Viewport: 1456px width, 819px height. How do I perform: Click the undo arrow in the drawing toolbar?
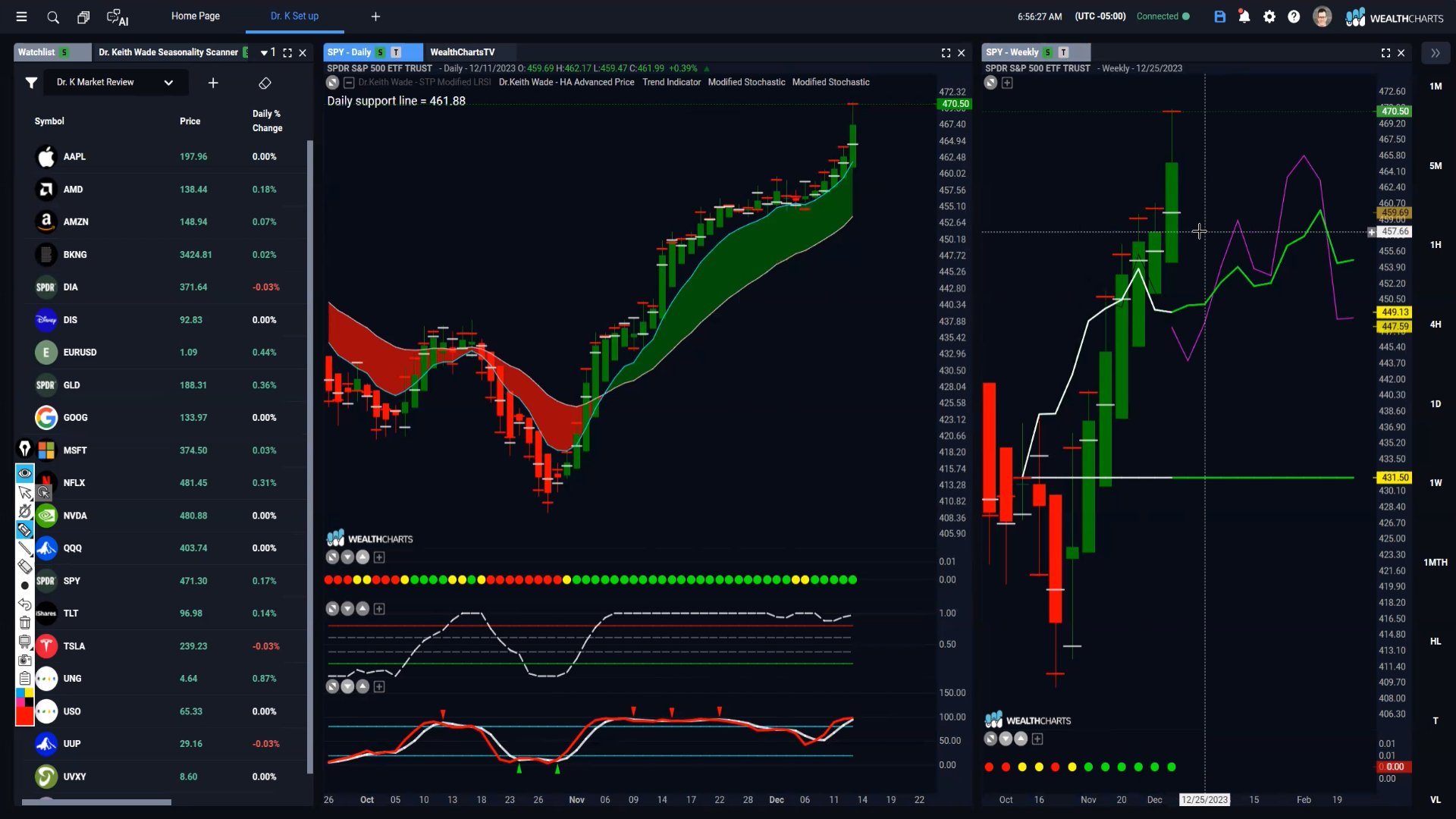pyautogui.click(x=25, y=604)
